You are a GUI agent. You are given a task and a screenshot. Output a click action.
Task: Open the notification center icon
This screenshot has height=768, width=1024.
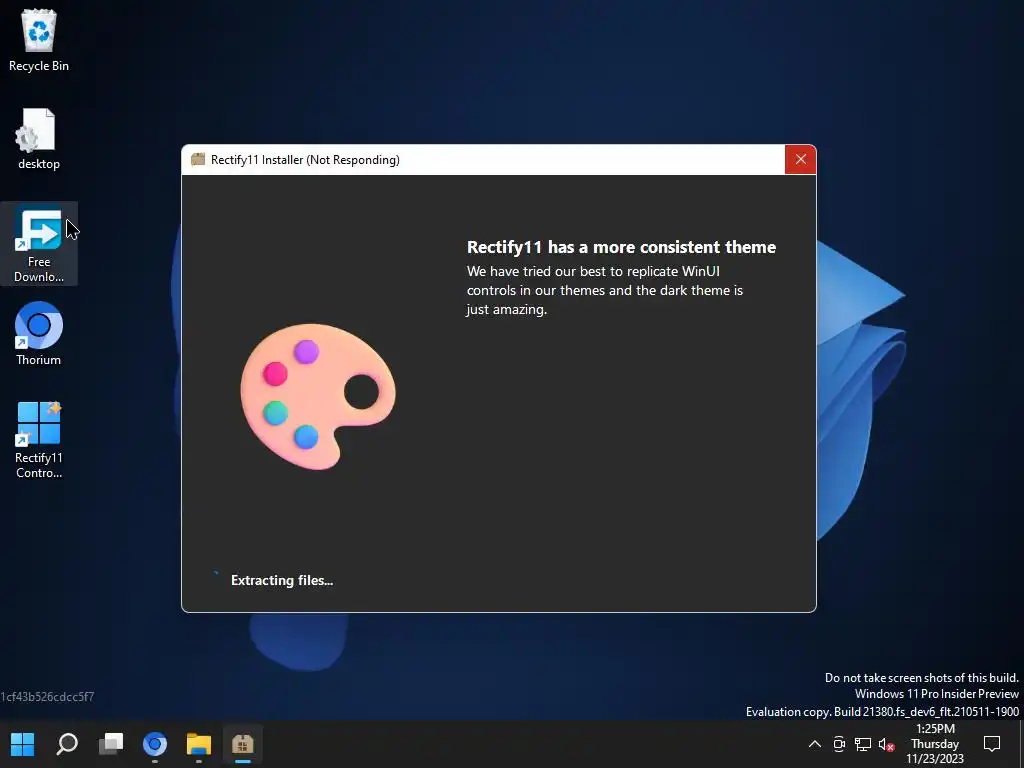click(x=992, y=744)
